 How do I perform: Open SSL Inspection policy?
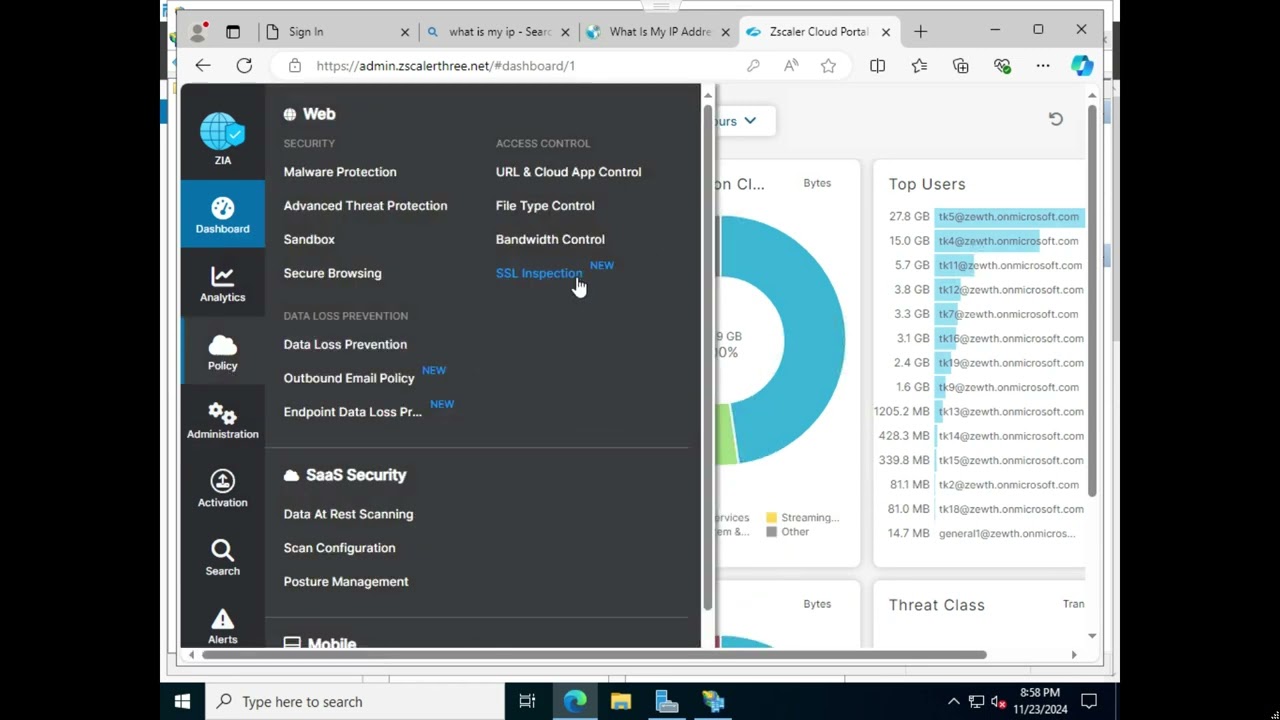point(539,273)
